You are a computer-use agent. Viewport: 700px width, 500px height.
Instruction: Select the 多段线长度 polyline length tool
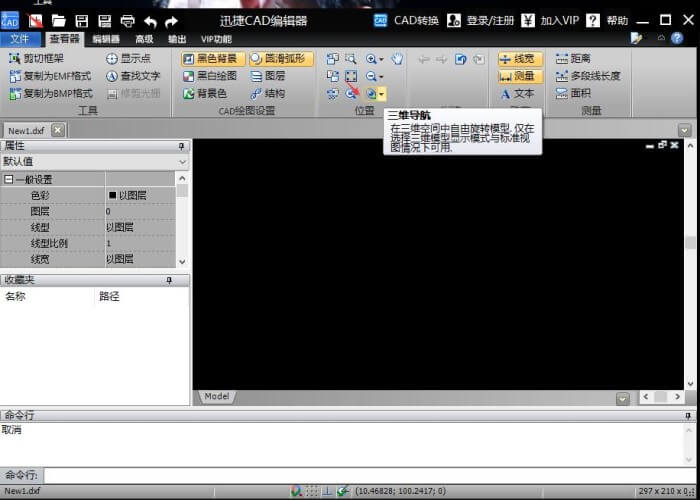point(588,76)
